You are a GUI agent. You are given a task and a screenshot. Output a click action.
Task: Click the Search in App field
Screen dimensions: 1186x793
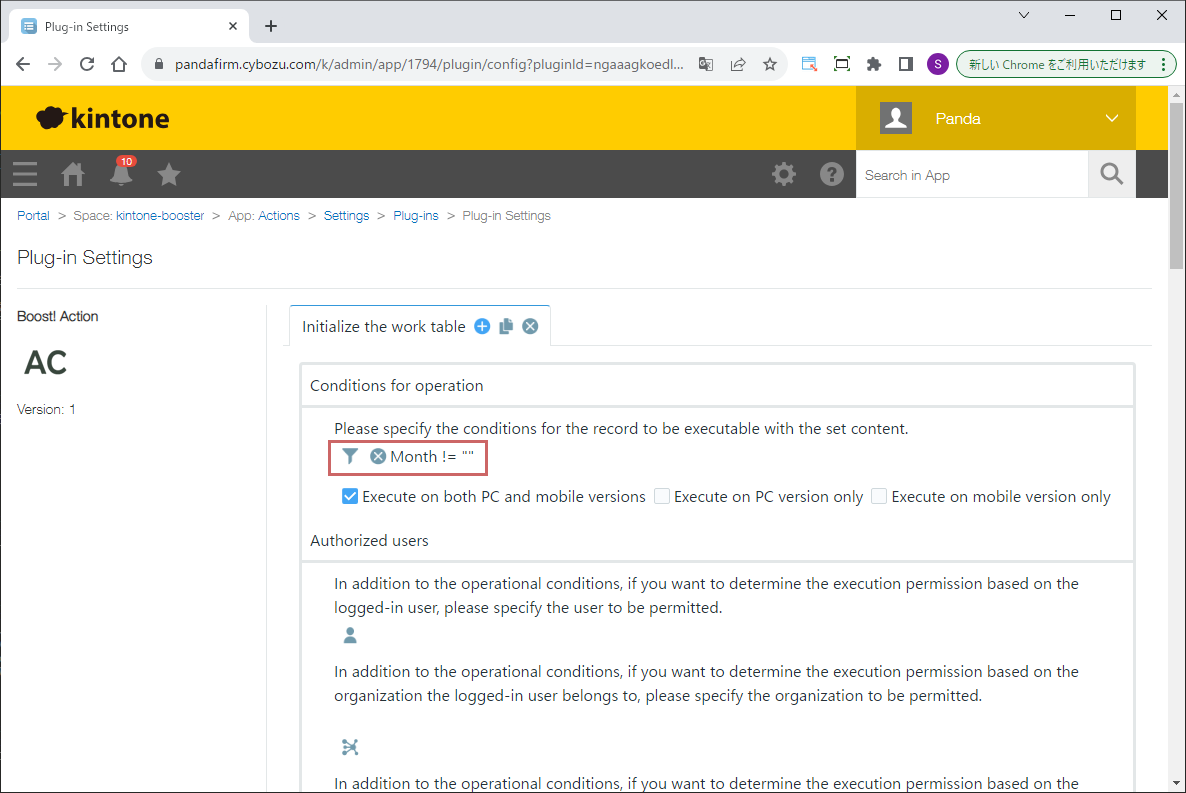971,175
